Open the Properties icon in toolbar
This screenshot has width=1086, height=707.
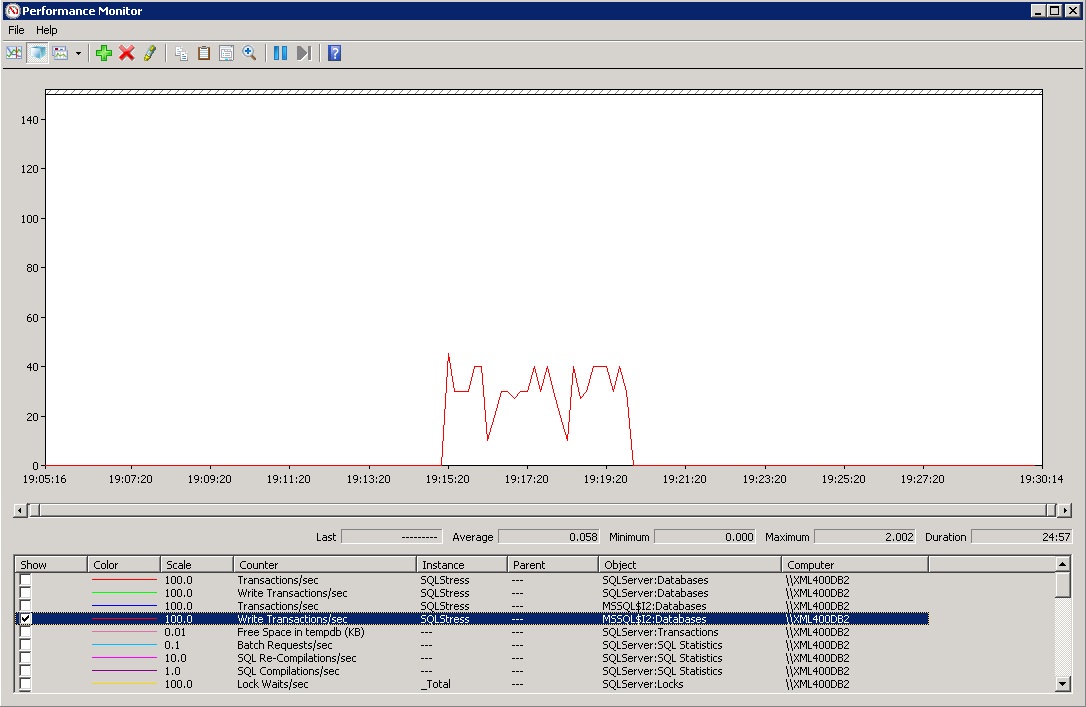(x=227, y=53)
